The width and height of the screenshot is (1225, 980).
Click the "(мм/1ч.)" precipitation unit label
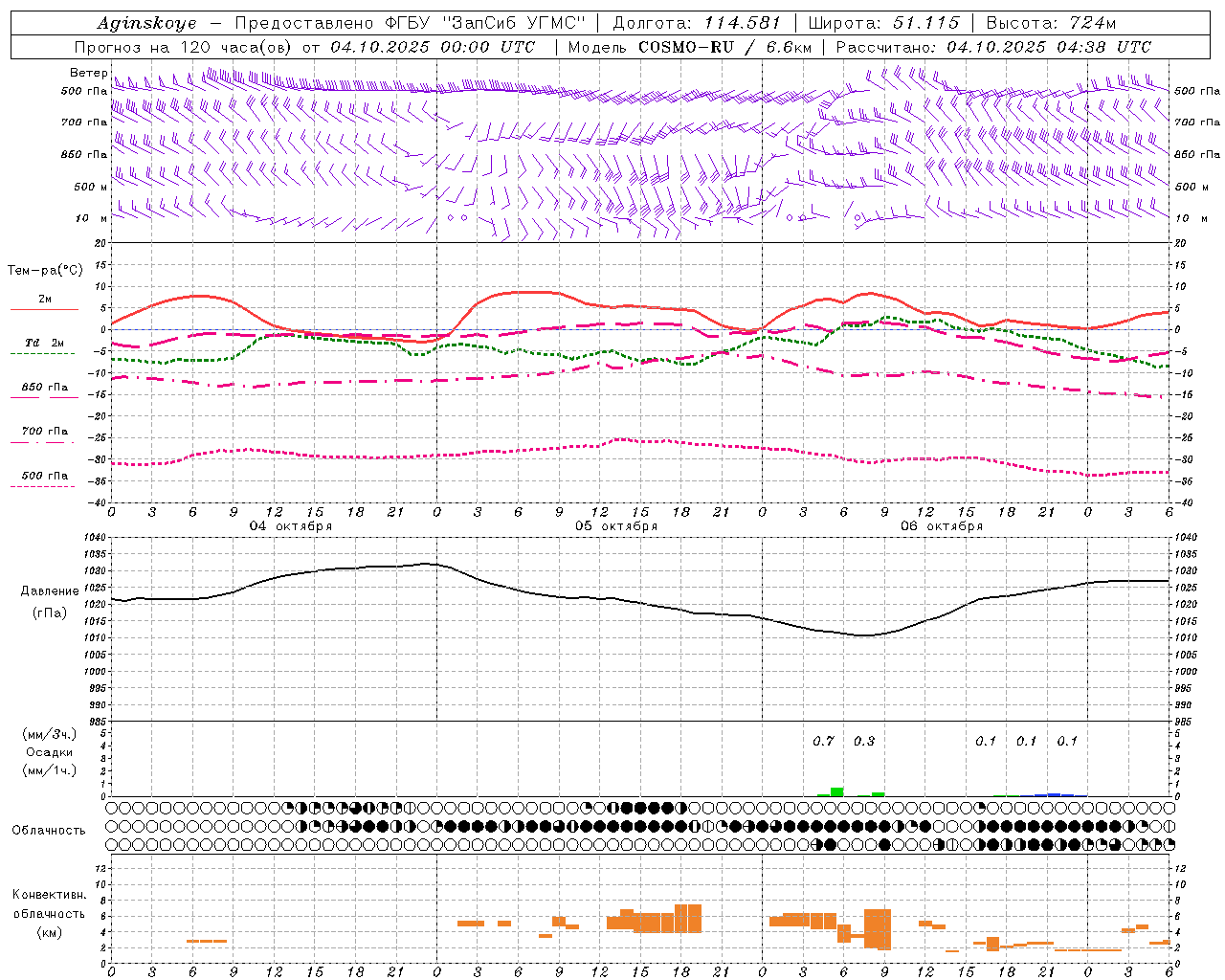pos(50,770)
